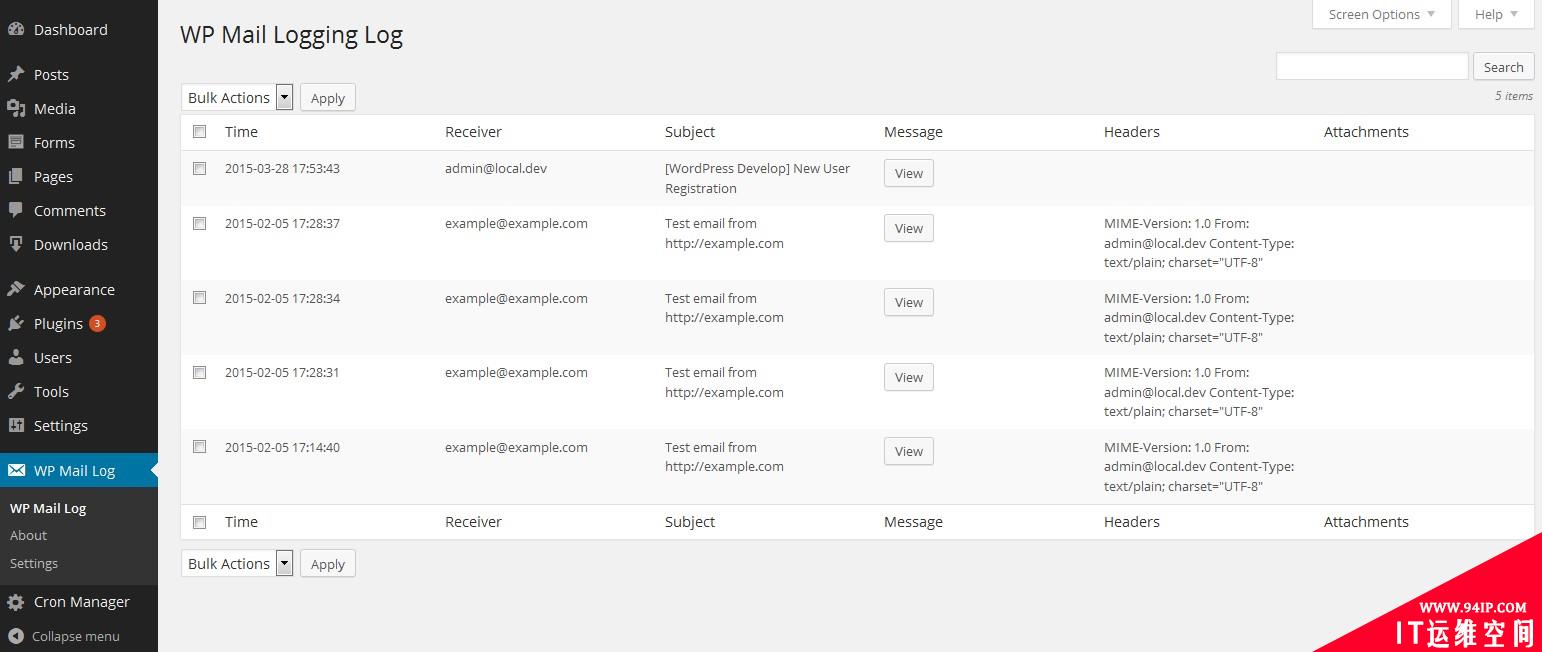Click the Plugins plug icon
This screenshot has height=652, width=1542.
click(16, 324)
